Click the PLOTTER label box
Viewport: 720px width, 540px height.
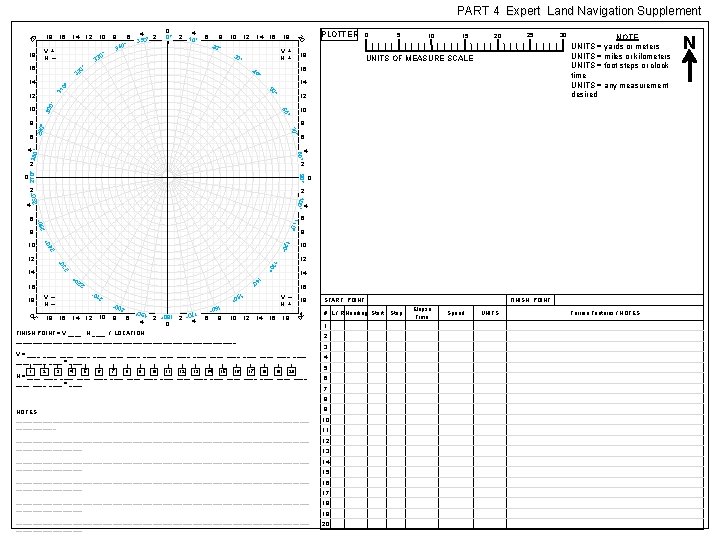tap(339, 34)
